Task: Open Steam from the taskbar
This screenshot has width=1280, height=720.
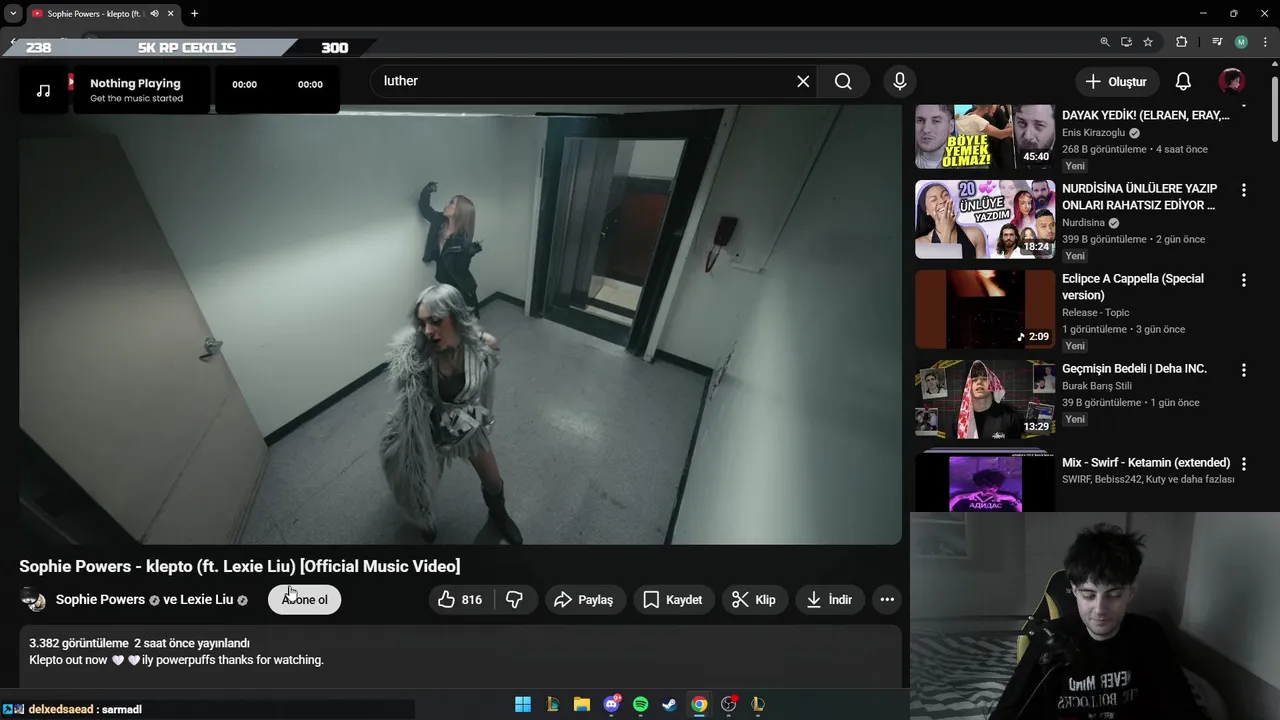Action: coord(670,704)
